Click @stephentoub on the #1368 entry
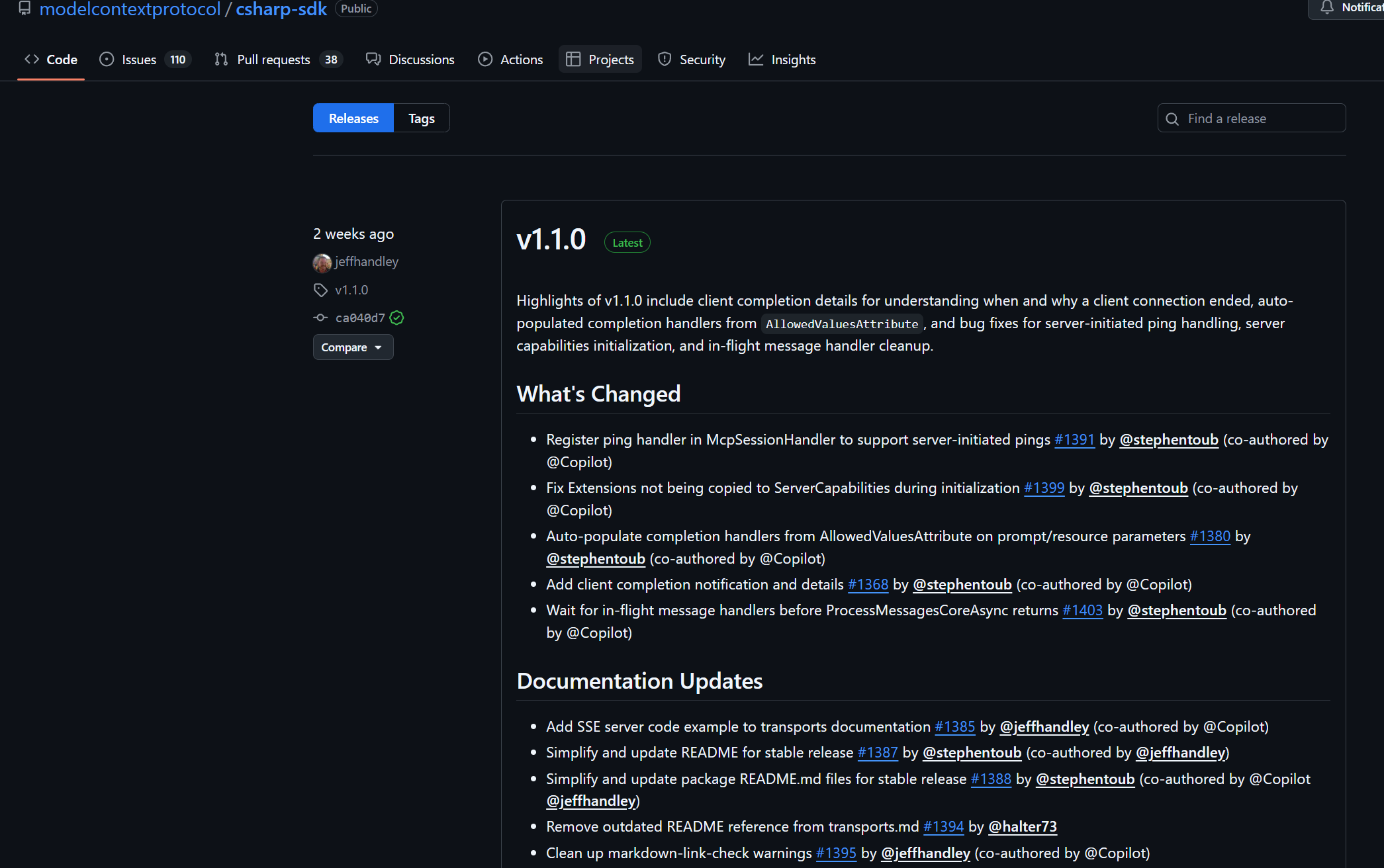Screen dimensions: 1384x868 (962, 585)
